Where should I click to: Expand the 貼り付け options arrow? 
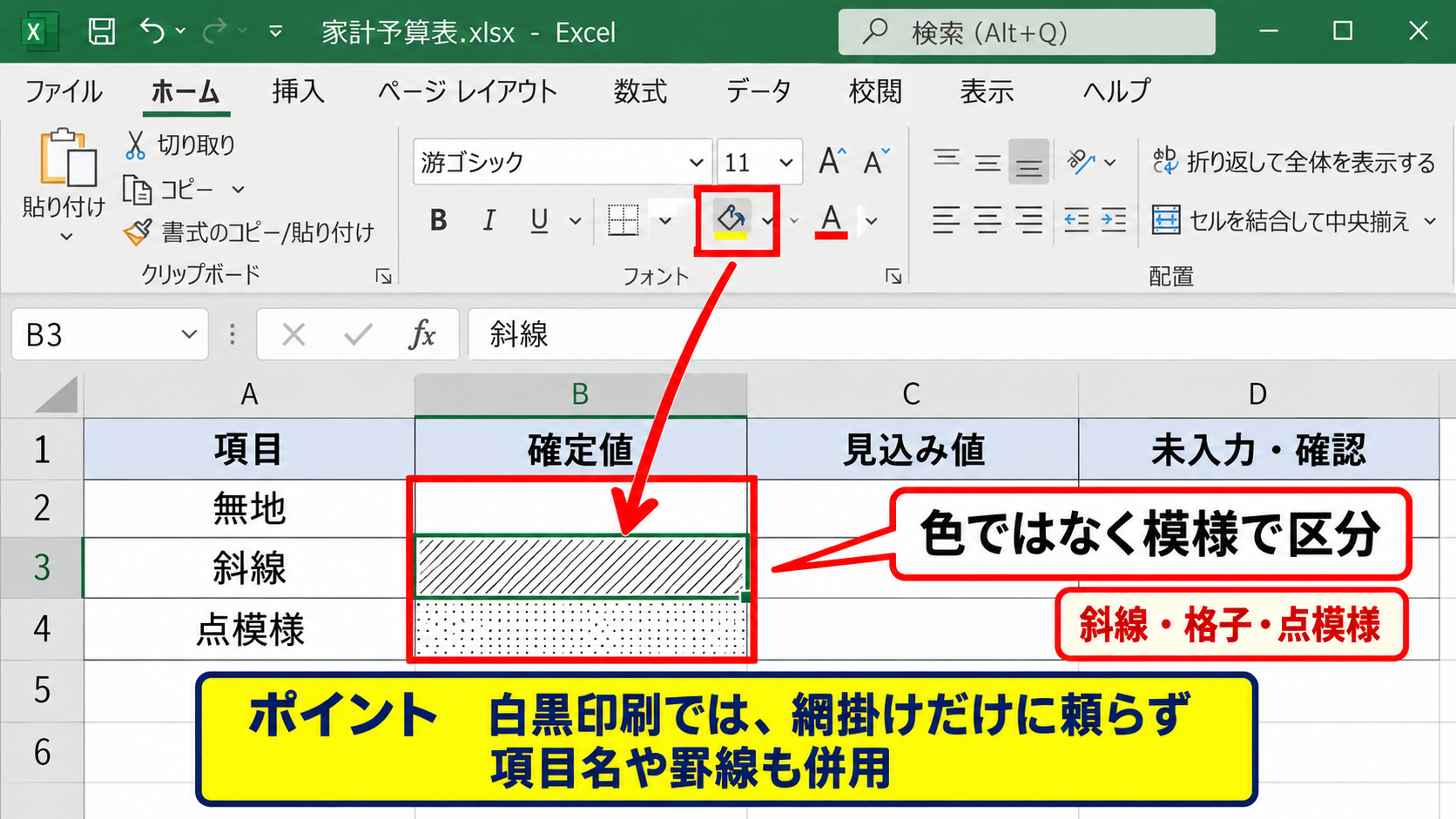click(66, 236)
